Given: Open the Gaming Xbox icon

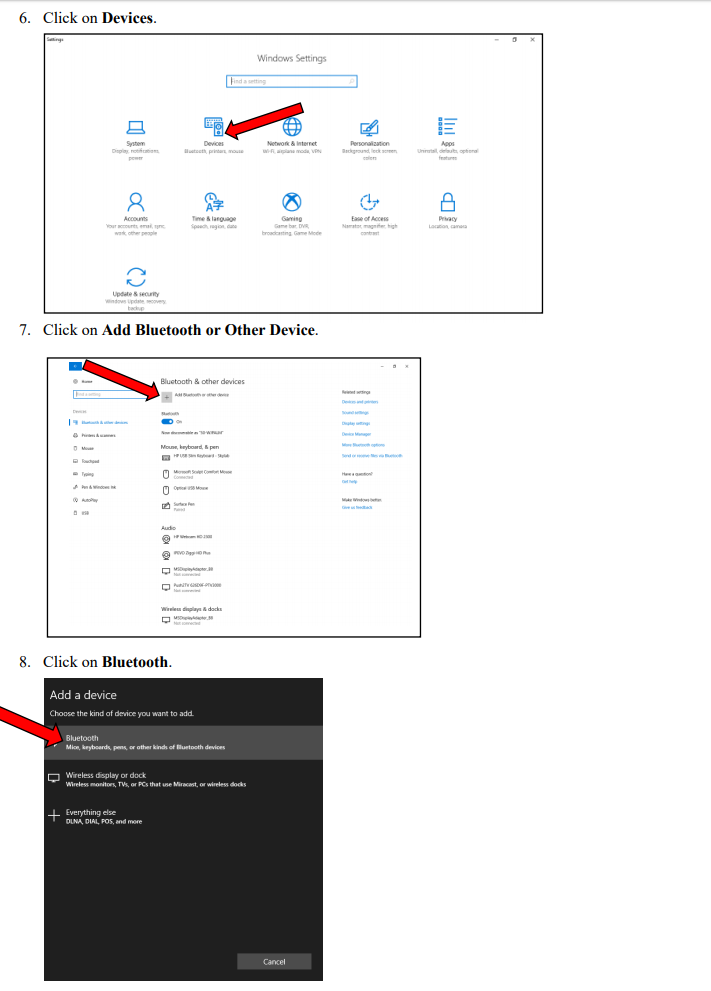Looking at the screenshot, I should (x=292, y=201).
